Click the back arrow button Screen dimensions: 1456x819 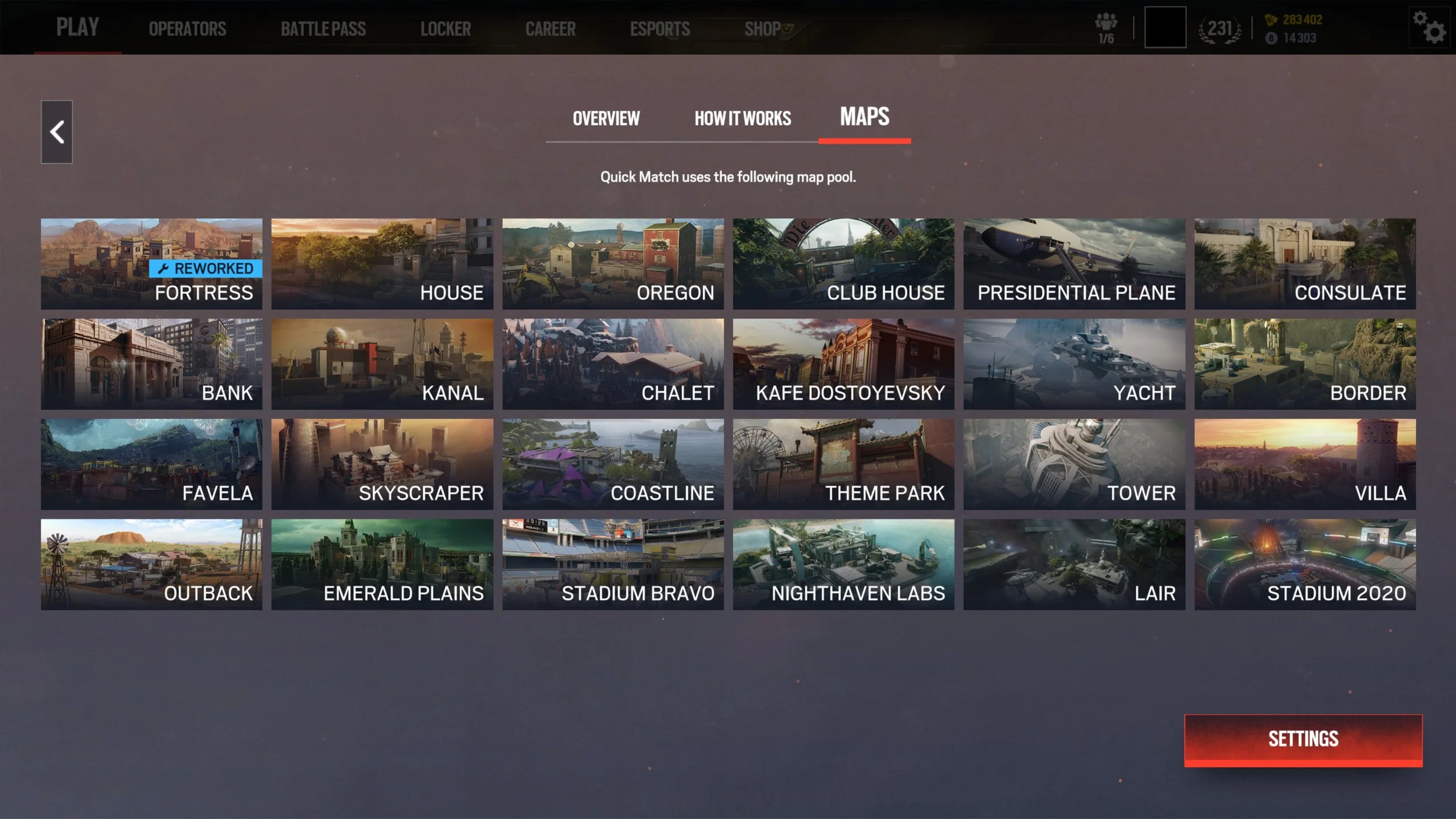[x=56, y=132]
